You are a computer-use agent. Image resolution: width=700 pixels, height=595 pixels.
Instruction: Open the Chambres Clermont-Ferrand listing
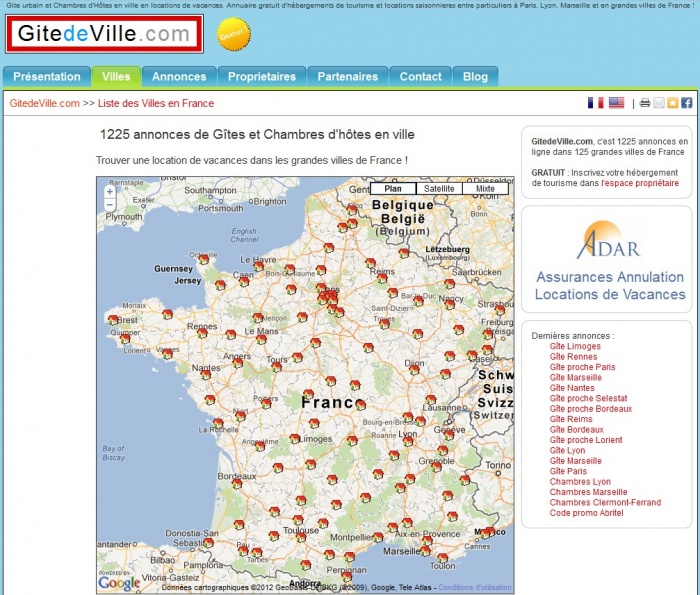605,503
